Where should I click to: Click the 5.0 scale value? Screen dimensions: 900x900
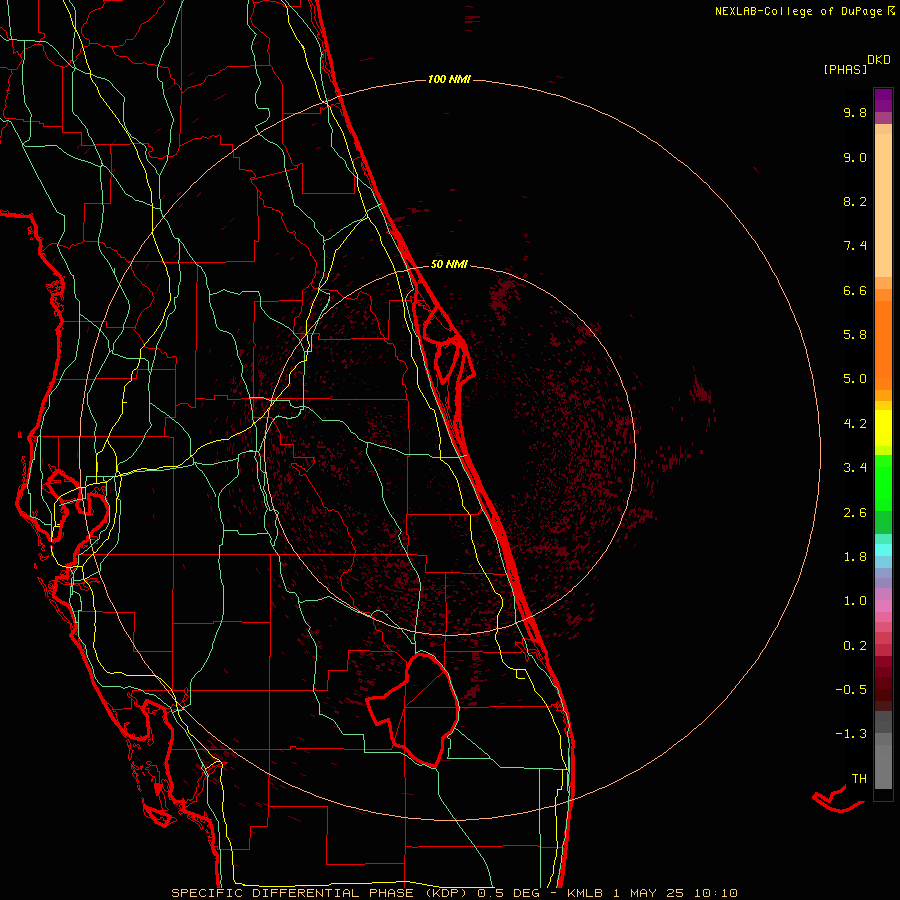[x=855, y=379]
